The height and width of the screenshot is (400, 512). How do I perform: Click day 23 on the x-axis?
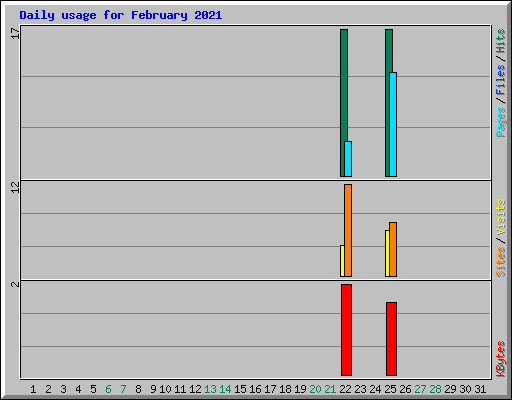click(x=360, y=389)
